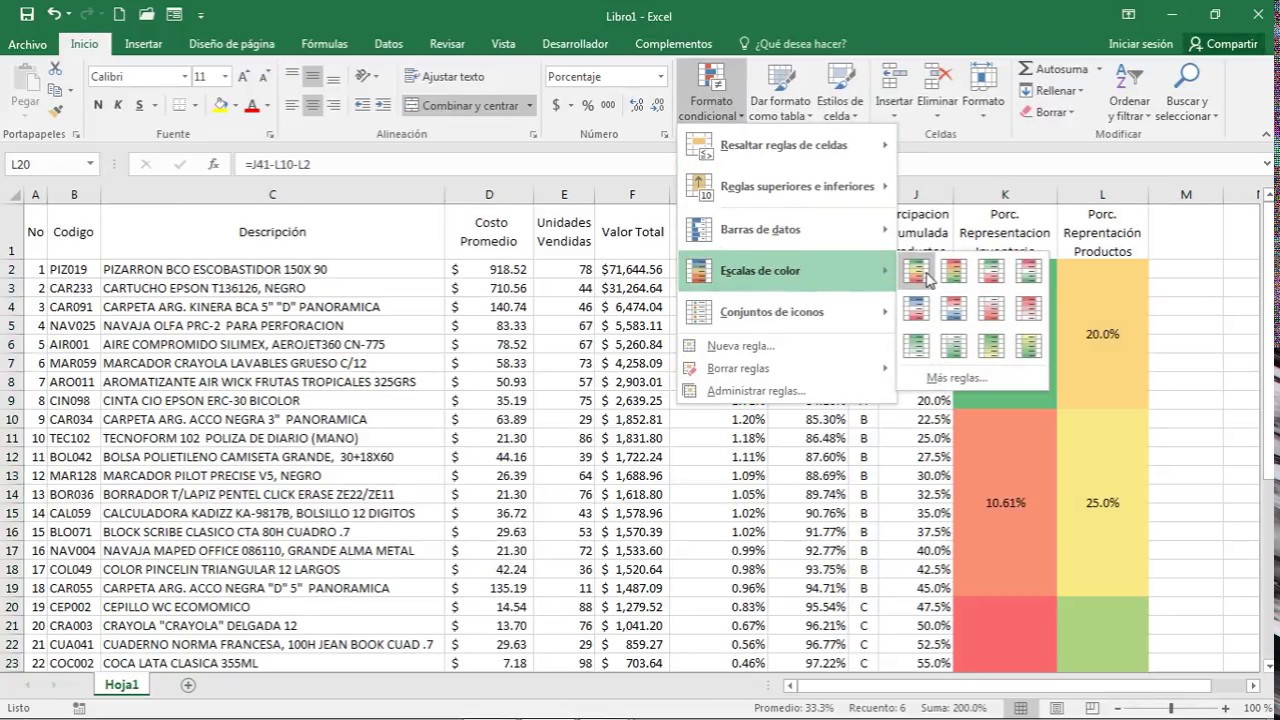Align text right in Alineación group
The width and height of the screenshot is (1280, 720).
point(333,105)
